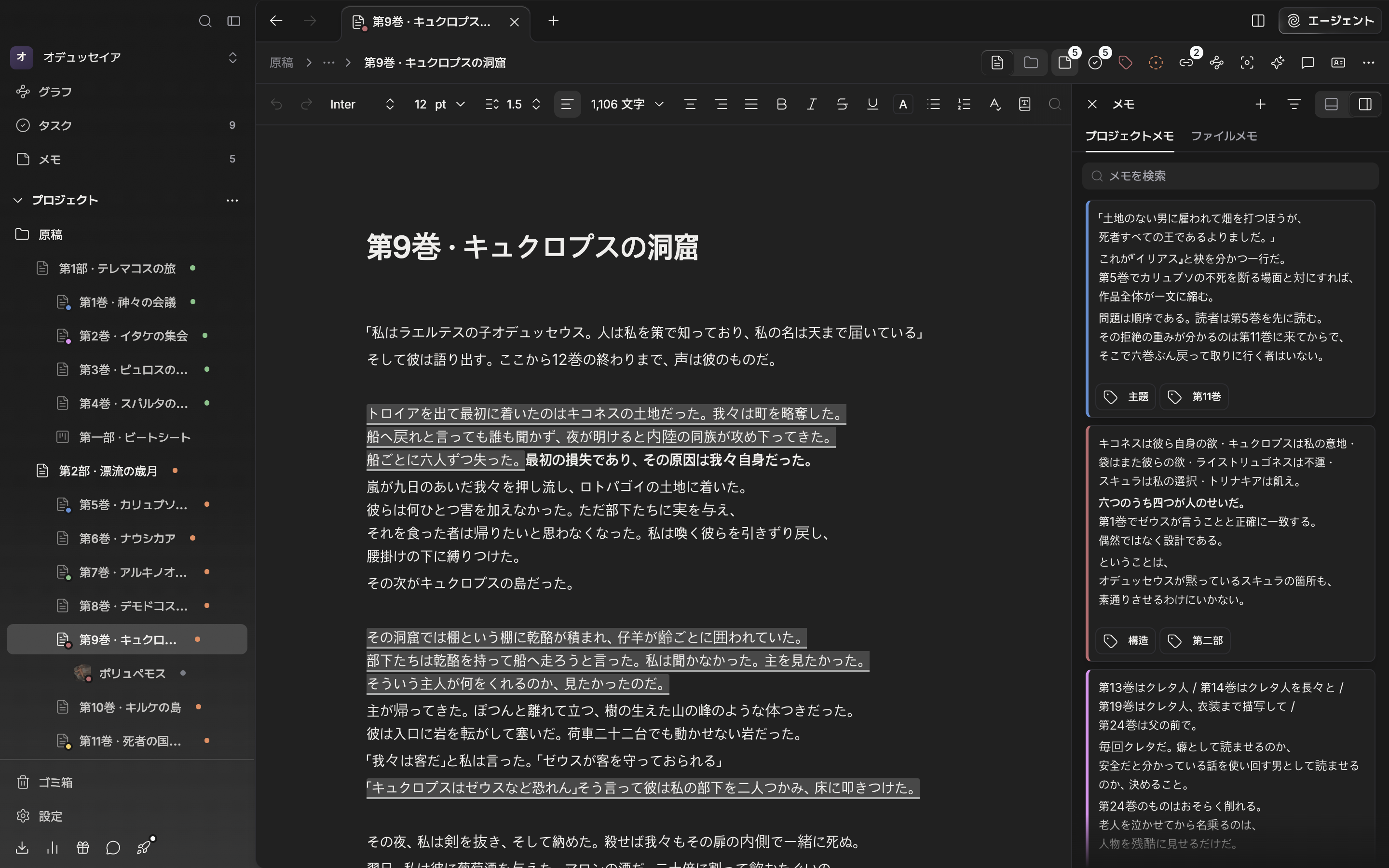Screen dimensions: 1389x868
Task: Open the text color A swatch
Action: coord(903,104)
